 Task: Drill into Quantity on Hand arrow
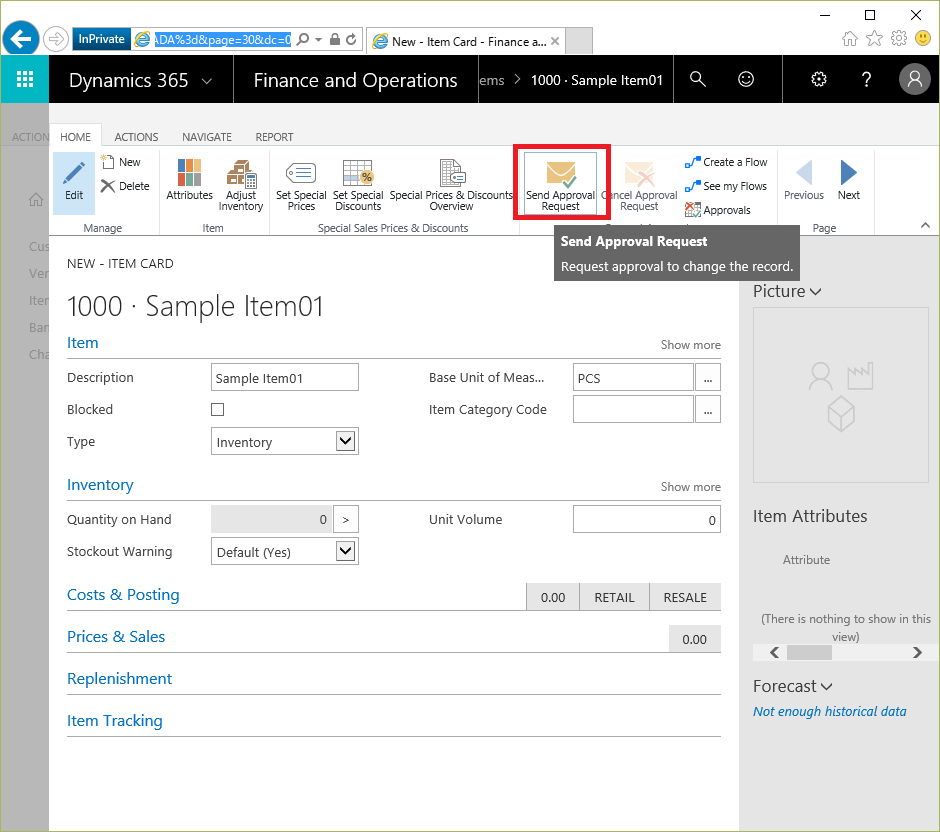pyautogui.click(x=346, y=519)
